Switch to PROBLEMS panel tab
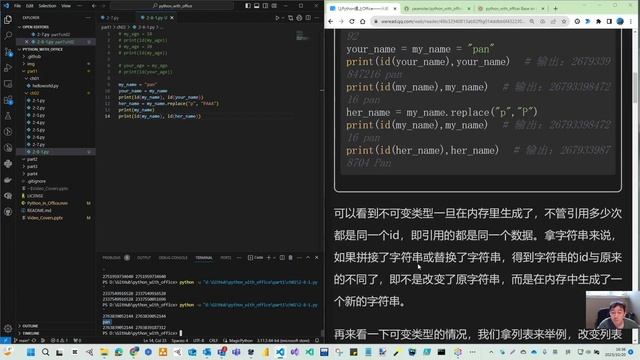640x360 pixels. point(111,258)
